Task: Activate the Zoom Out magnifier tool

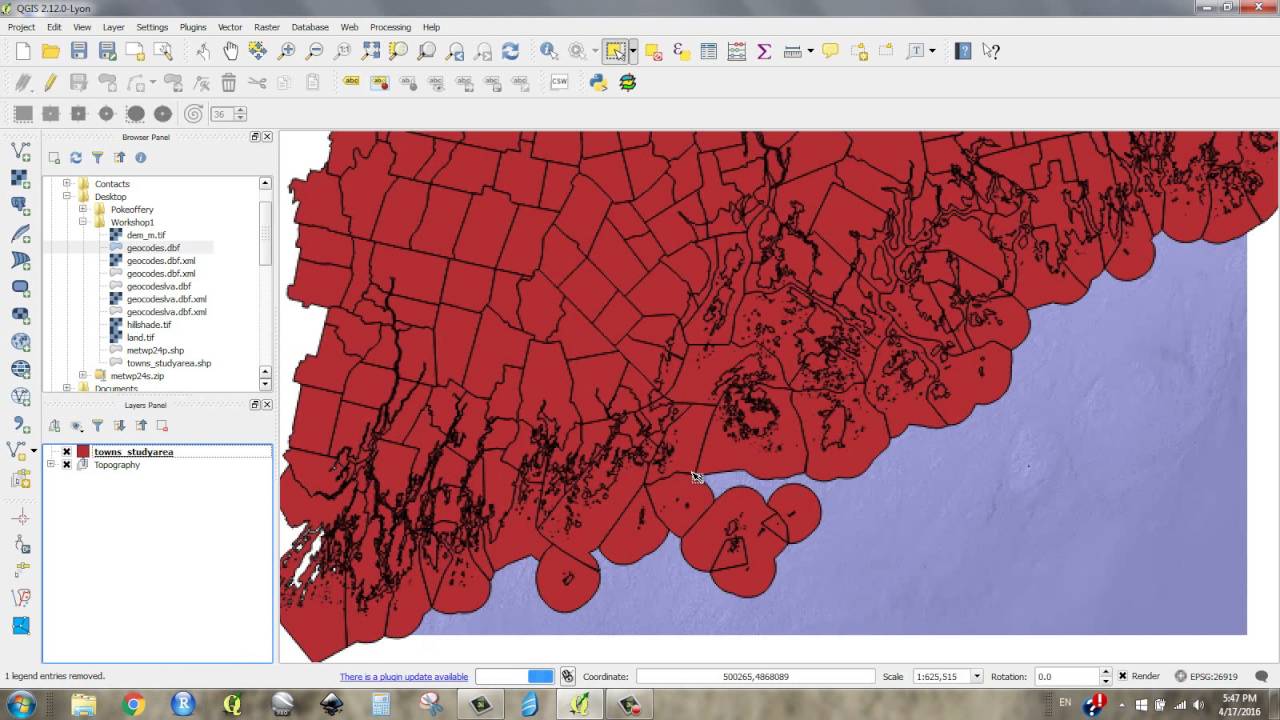Action: [315, 51]
